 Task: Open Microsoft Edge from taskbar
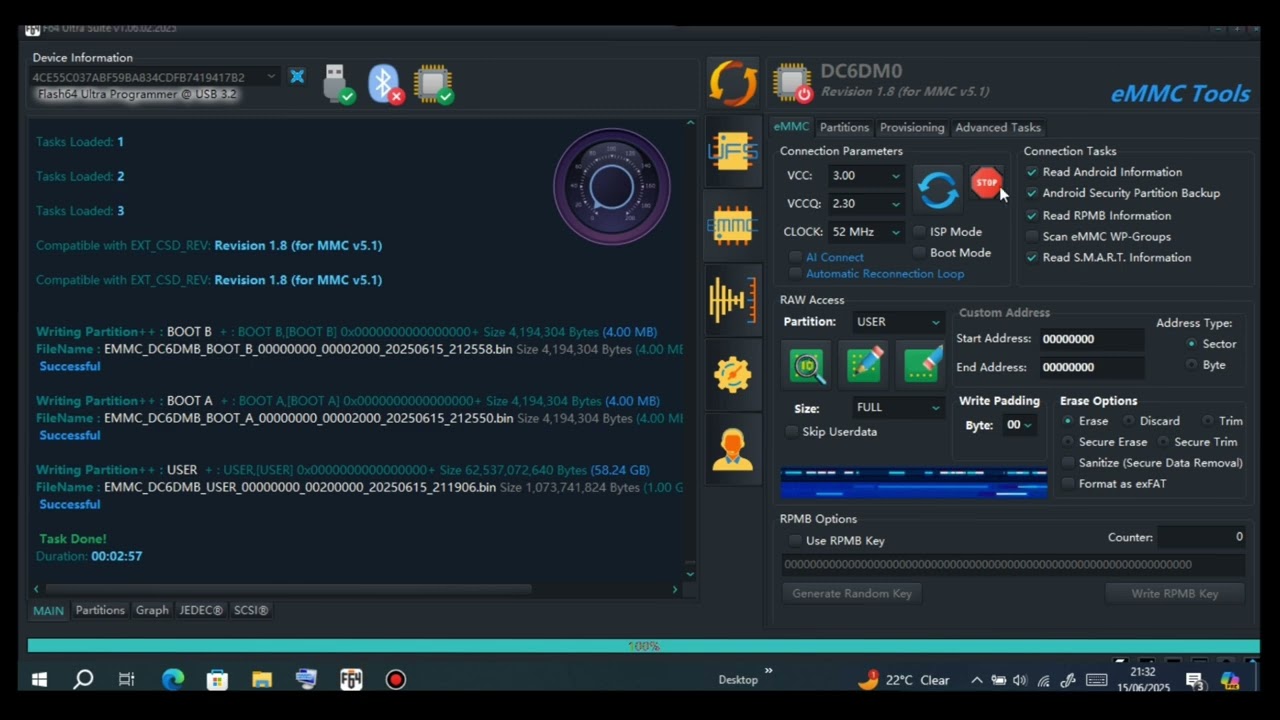pyautogui.click(x=173, y=680)
